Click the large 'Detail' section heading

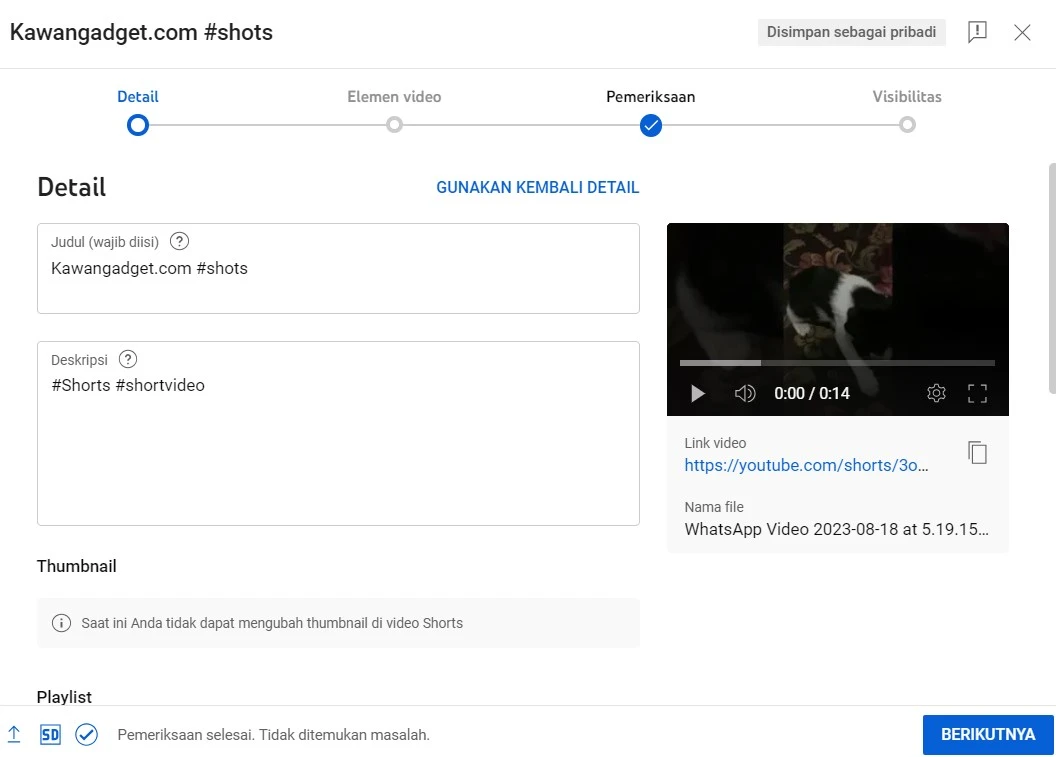71,187
